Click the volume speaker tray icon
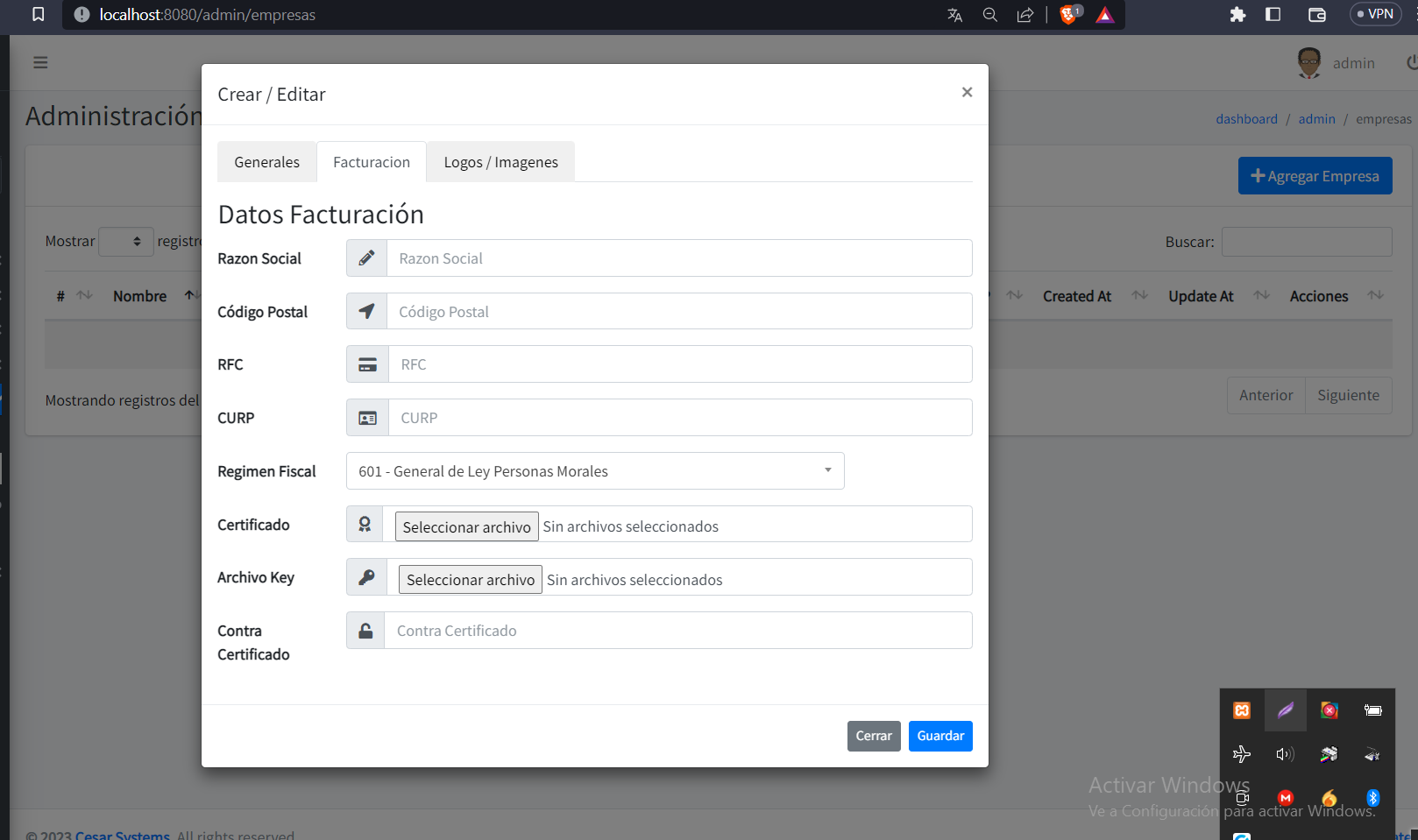Image resolution: width=1418 pixels, height=840 pixels. click(x=1285, y=754)
